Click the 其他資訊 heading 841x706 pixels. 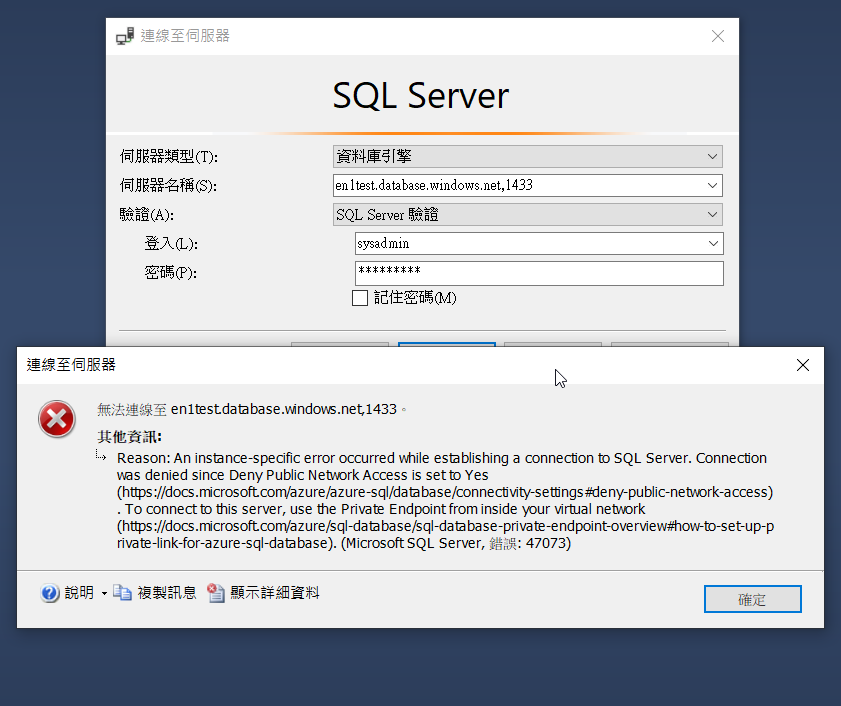[129, 437]
